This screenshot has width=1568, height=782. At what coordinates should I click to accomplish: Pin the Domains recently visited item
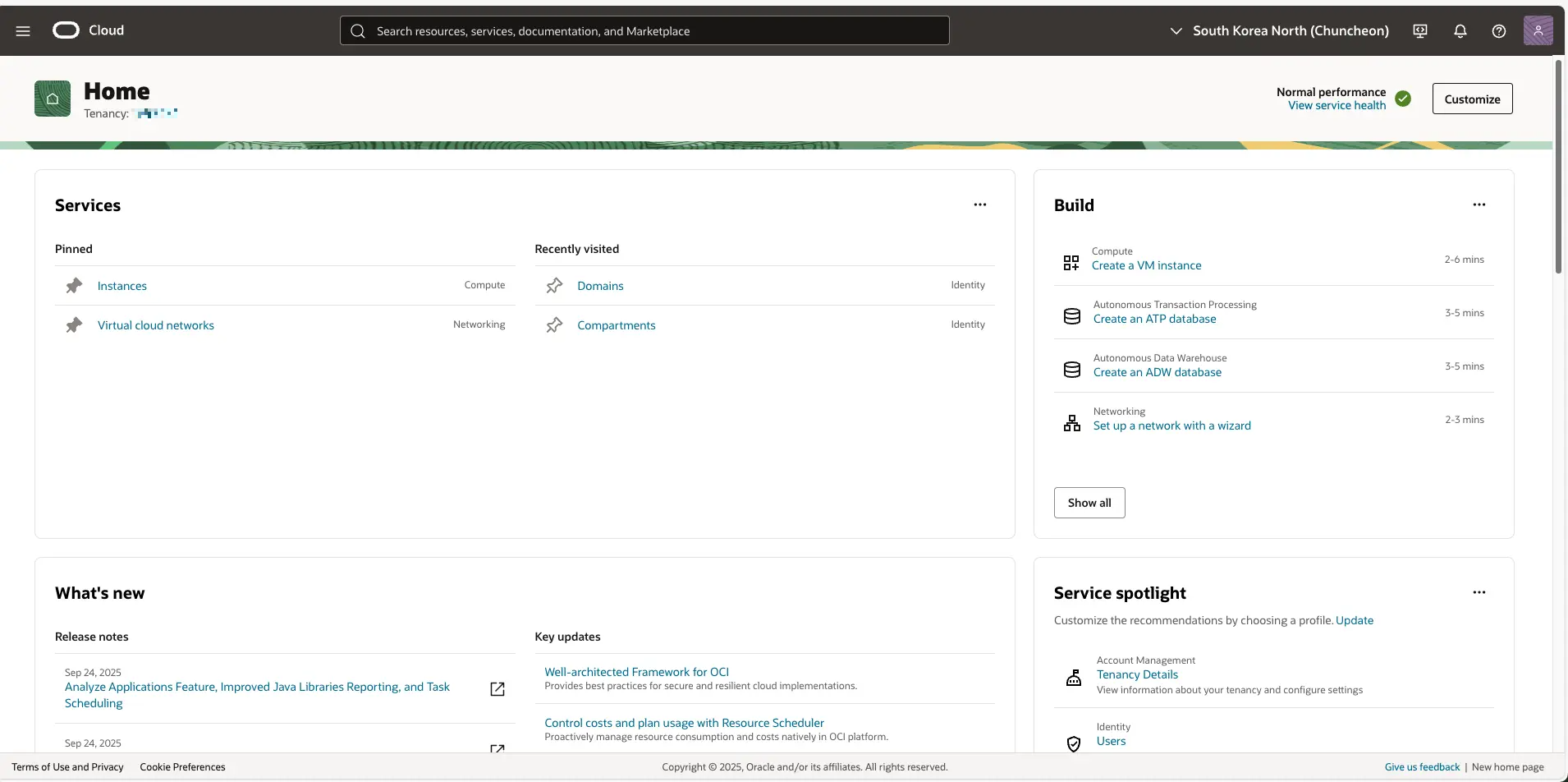pyautogui.click(x=554, y=286)
